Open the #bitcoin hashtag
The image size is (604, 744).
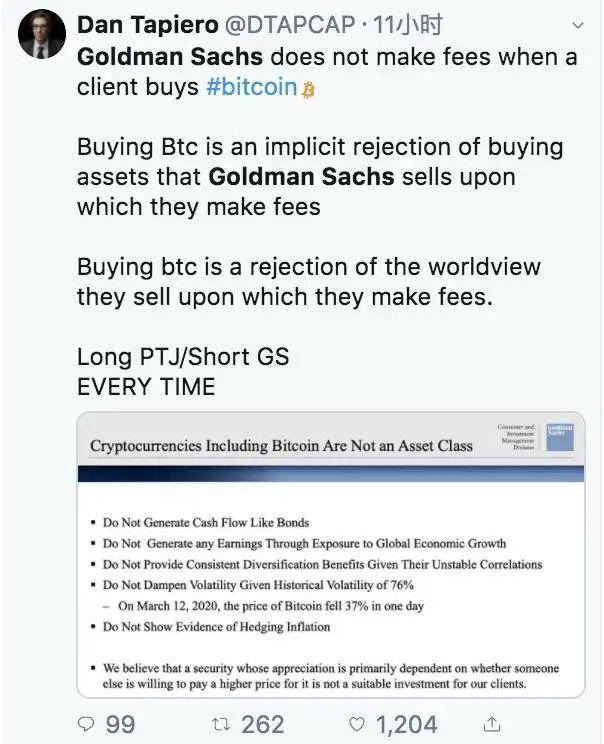tap(251, 87)
